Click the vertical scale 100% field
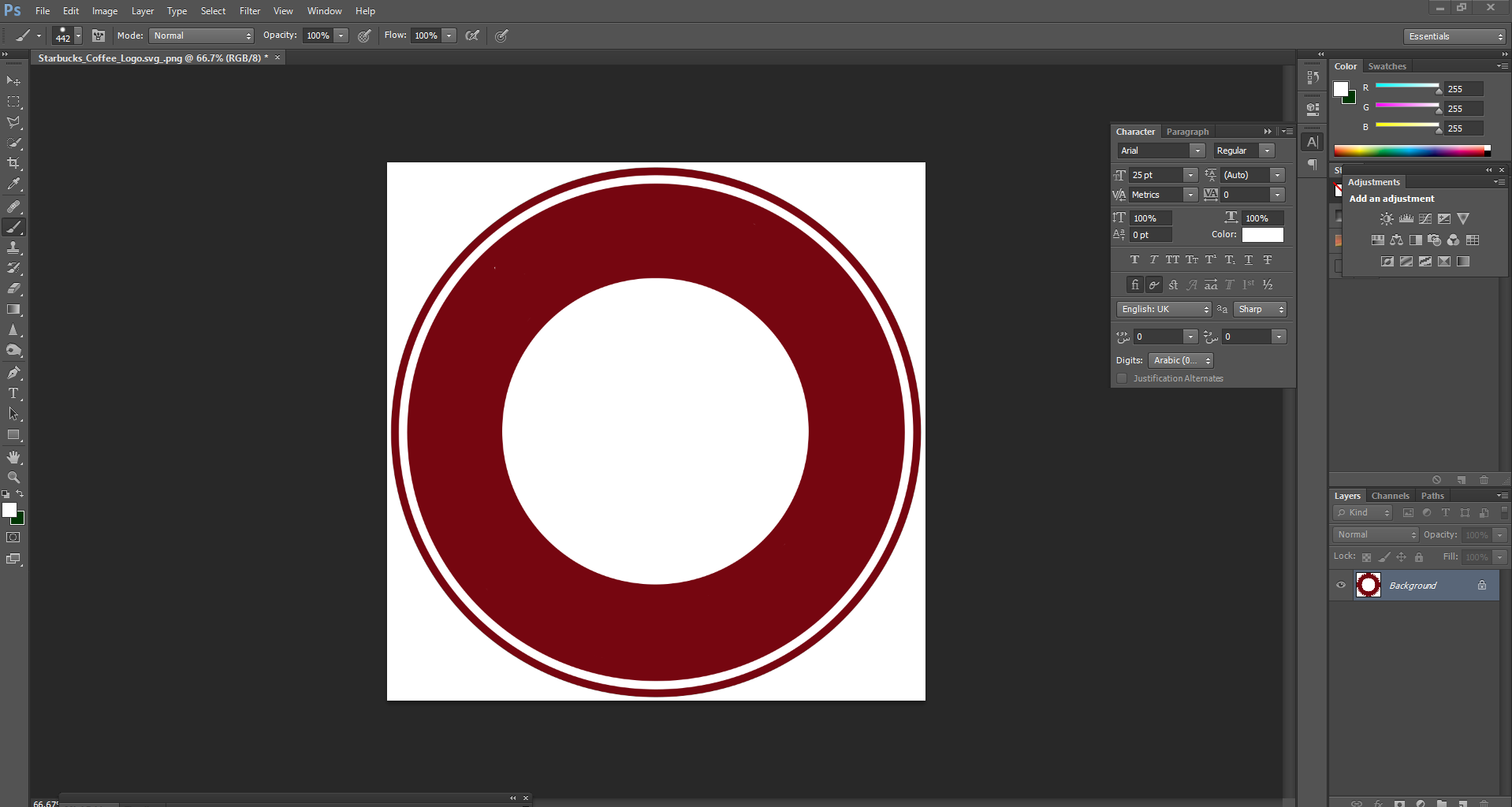1512x807 pixels. 1151,218
